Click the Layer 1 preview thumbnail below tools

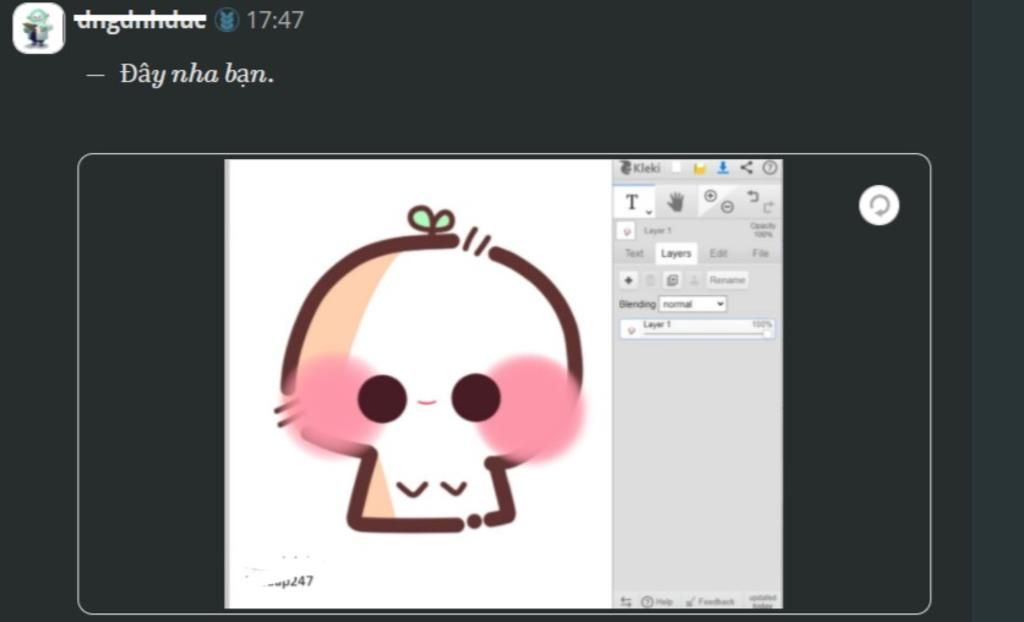pos(626,231)
